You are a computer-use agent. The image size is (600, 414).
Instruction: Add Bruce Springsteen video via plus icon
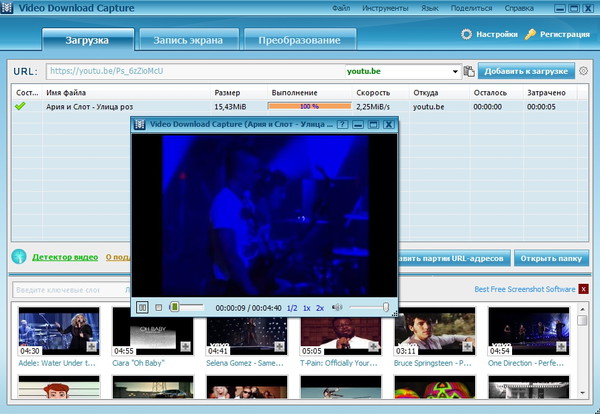point(467,347)
